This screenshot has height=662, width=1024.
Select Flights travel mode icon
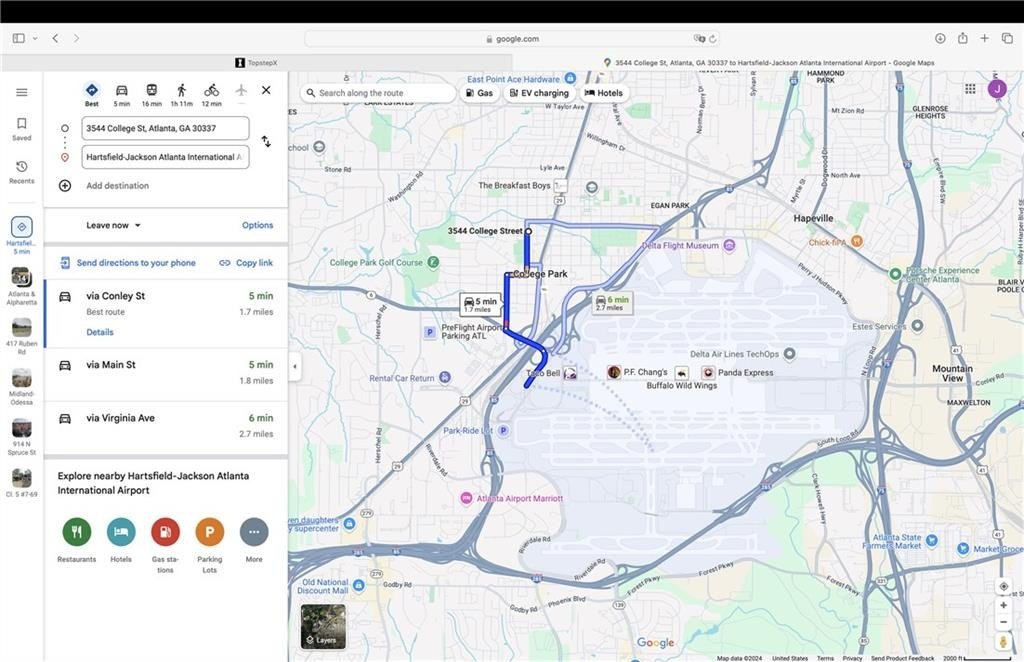click(241, 91)
